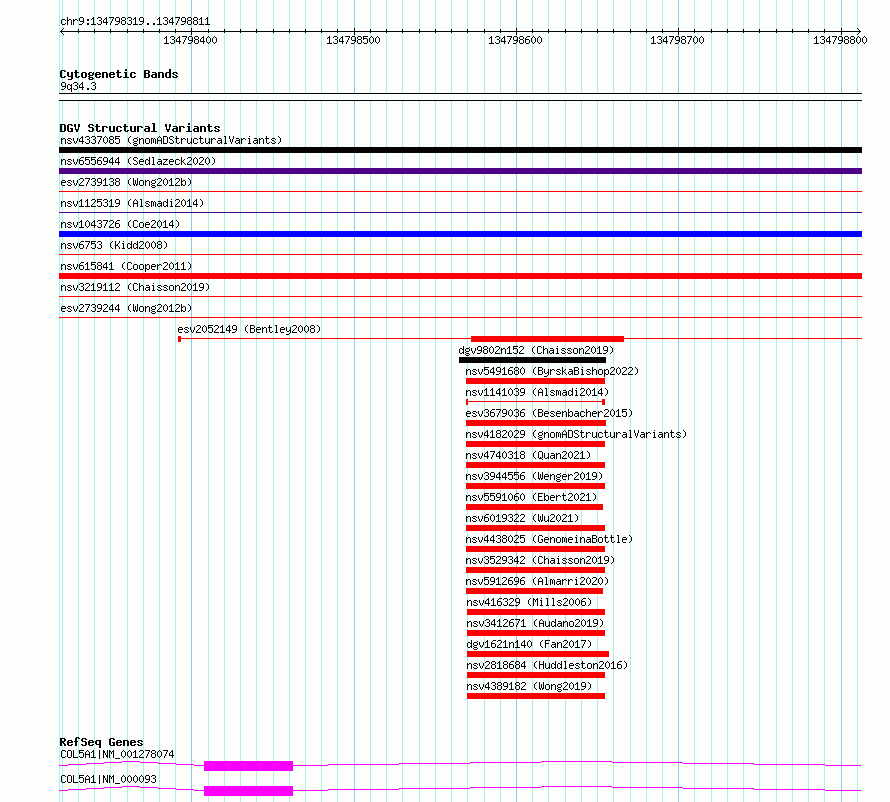Select nsv4182029 gnomADStructuralVariants label
890x802 pixels.
(576, 434)
